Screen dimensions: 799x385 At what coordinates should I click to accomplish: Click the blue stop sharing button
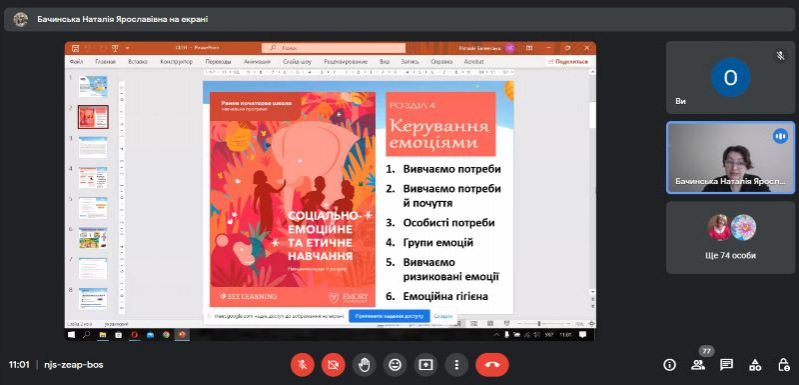[389, 316]
